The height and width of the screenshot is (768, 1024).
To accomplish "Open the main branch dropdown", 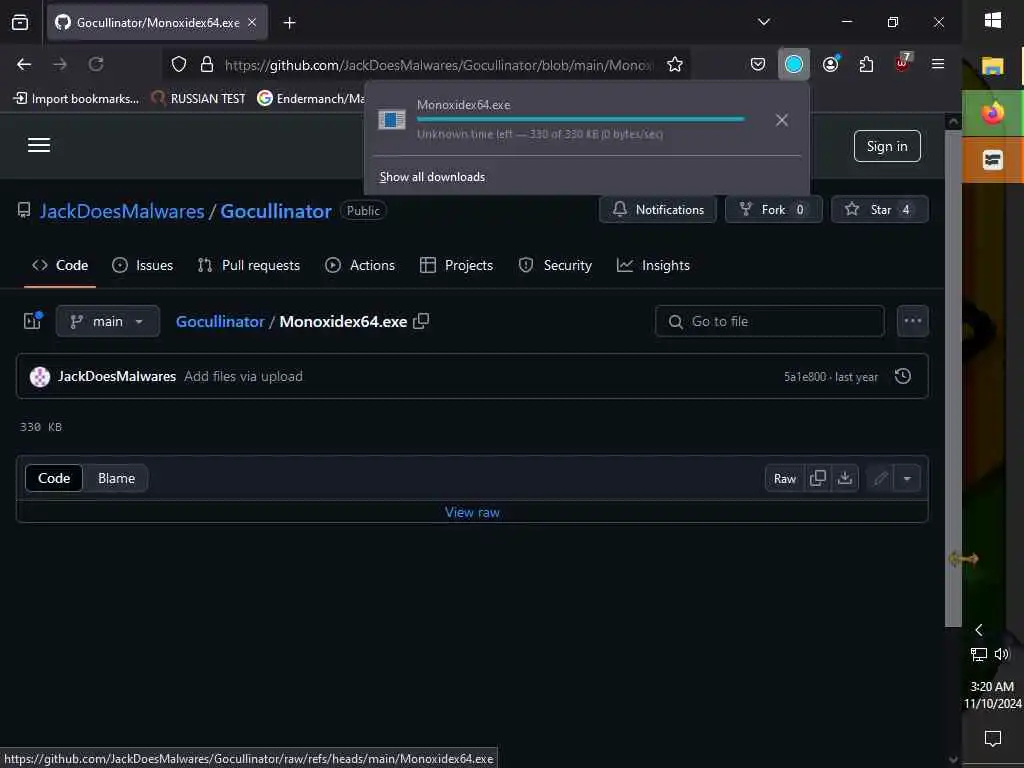I will 108,321.
